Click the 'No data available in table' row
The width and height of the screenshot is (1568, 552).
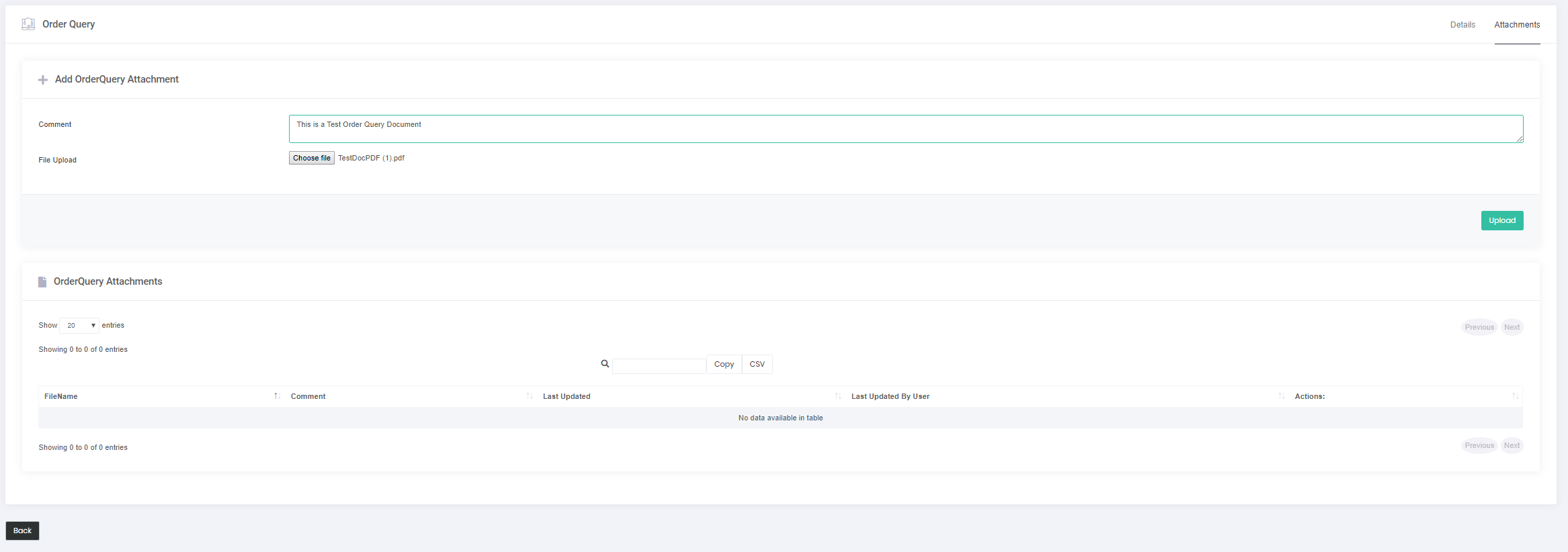pyautogui.click(x=780, y=418)
